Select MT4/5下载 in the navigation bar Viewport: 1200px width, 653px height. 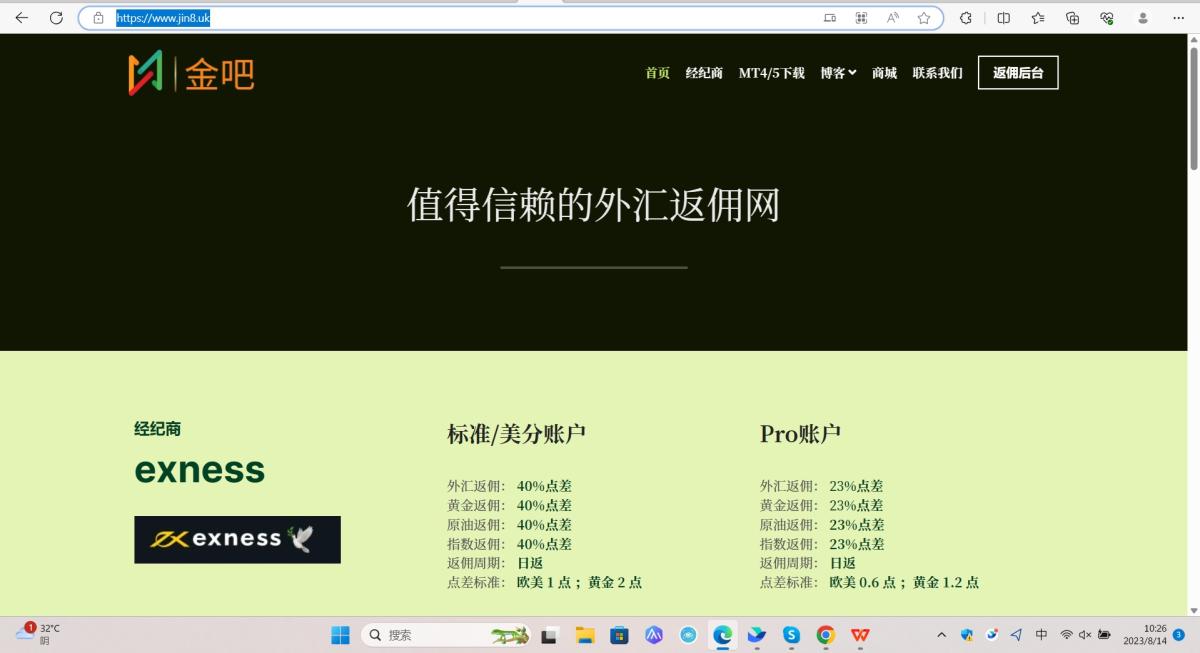point(771,72)
